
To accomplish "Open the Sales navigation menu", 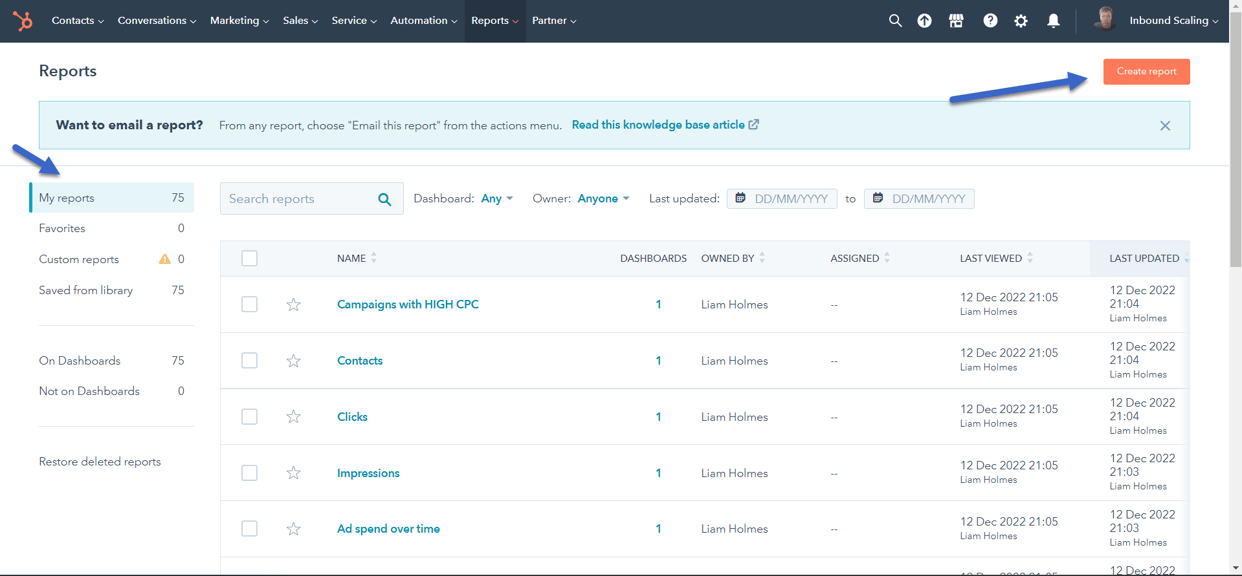I will coord(300,20).
